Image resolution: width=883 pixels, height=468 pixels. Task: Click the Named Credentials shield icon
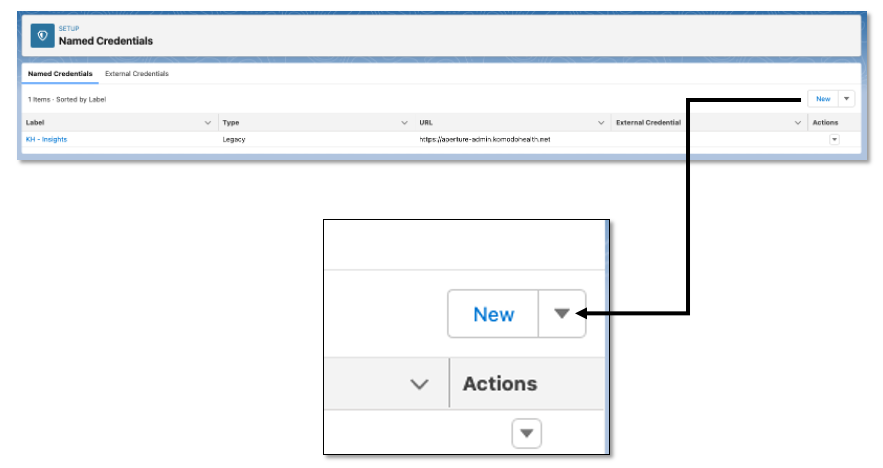[42, 35]
